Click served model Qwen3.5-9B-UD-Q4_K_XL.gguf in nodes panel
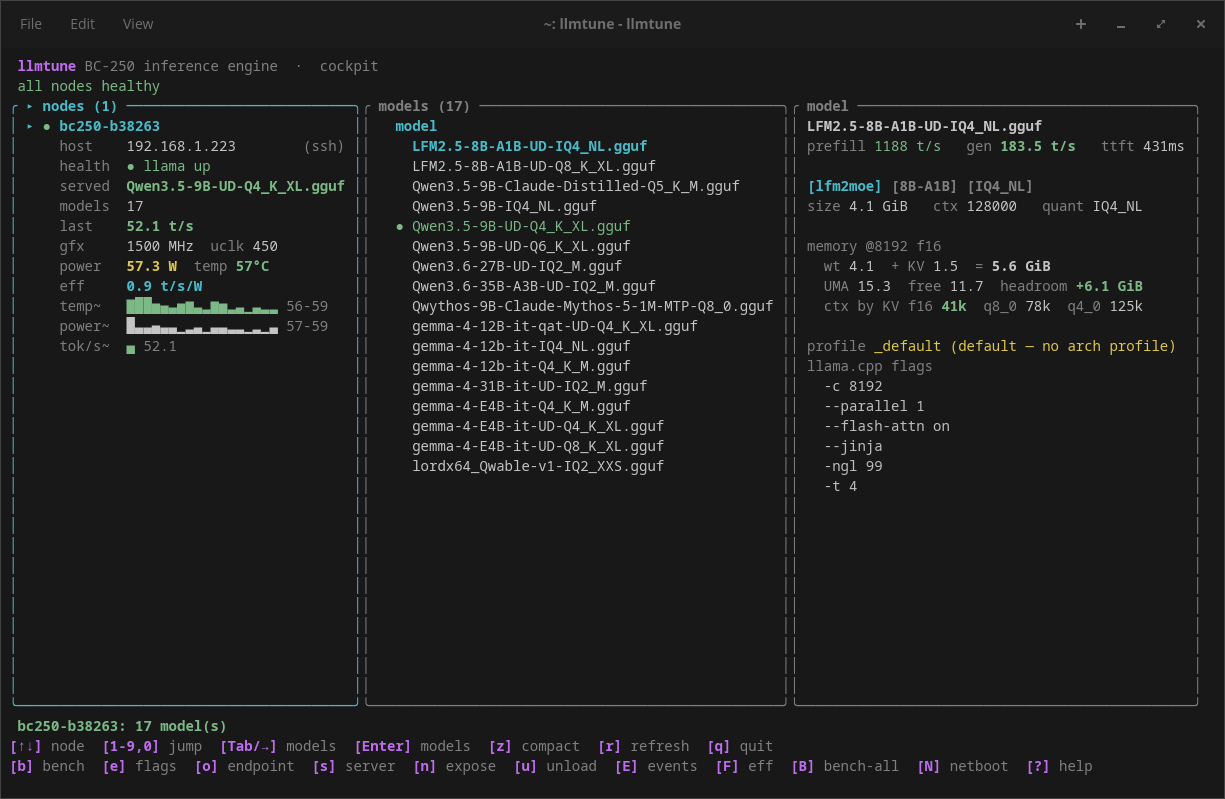The width and height of the screenshot is (1225, 799). [236, 186]
